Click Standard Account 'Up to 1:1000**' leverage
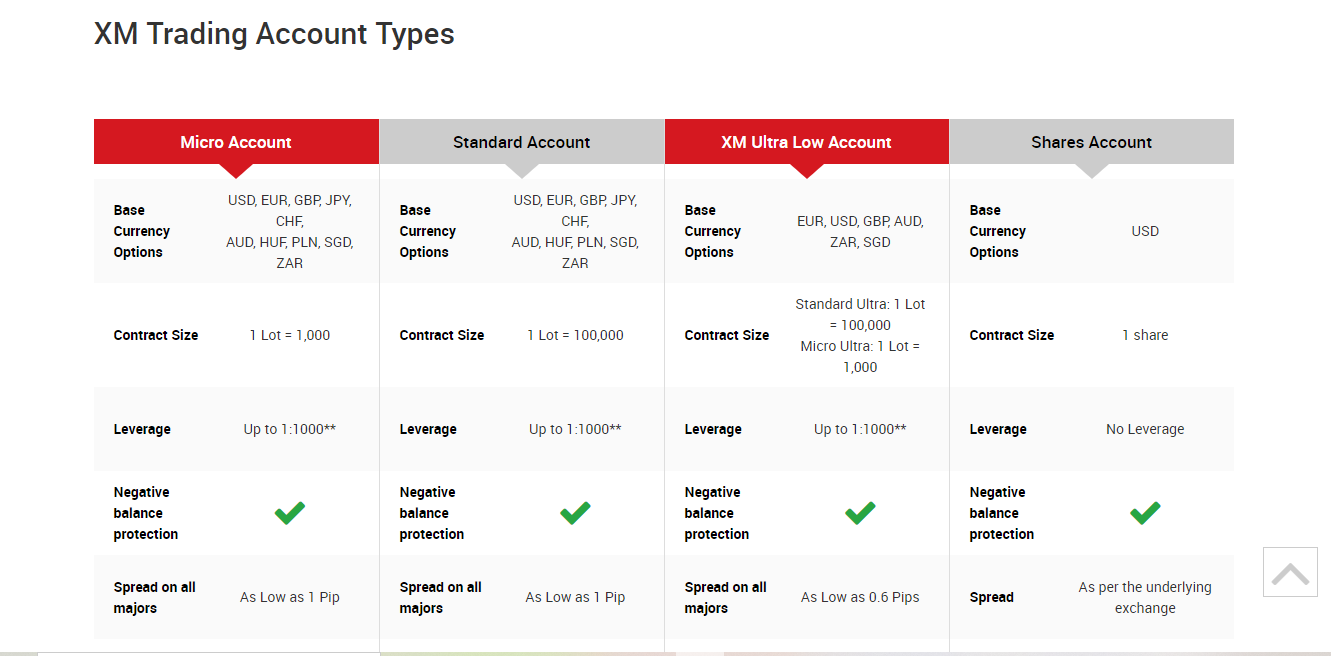The height and width of the screenshot is (656, 1331). 575,429
